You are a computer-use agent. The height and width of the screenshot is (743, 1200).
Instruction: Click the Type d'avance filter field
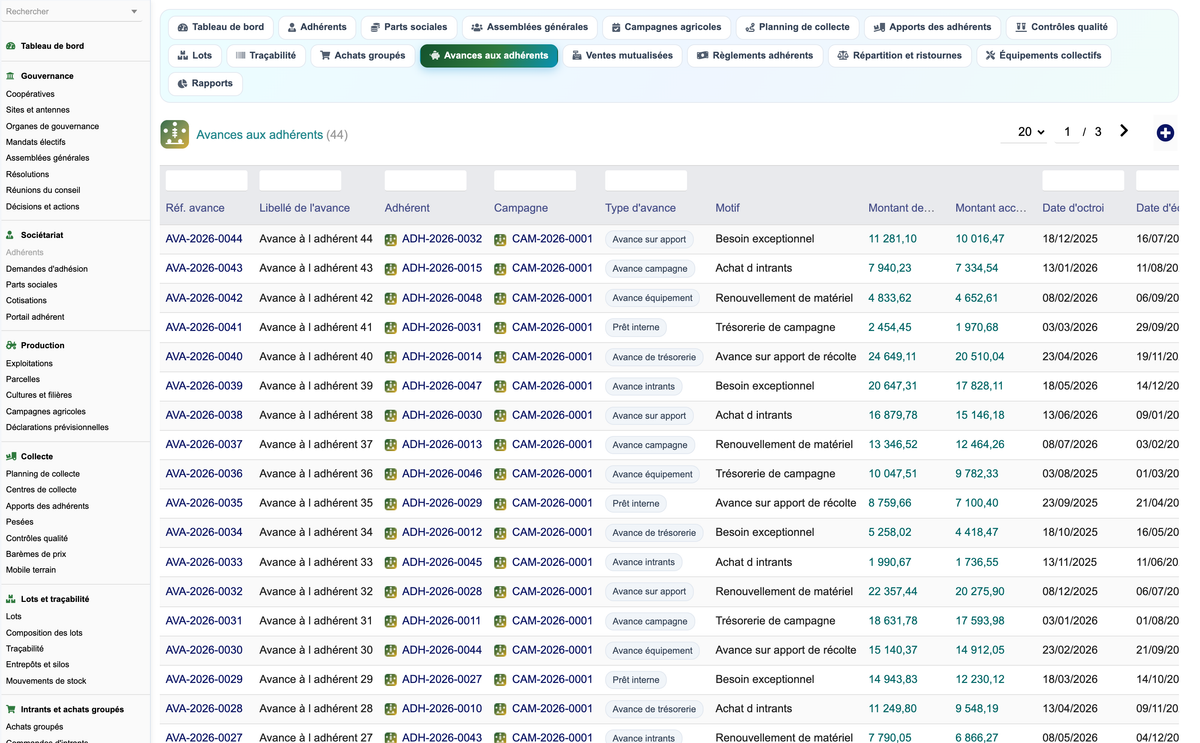[646, 180]
